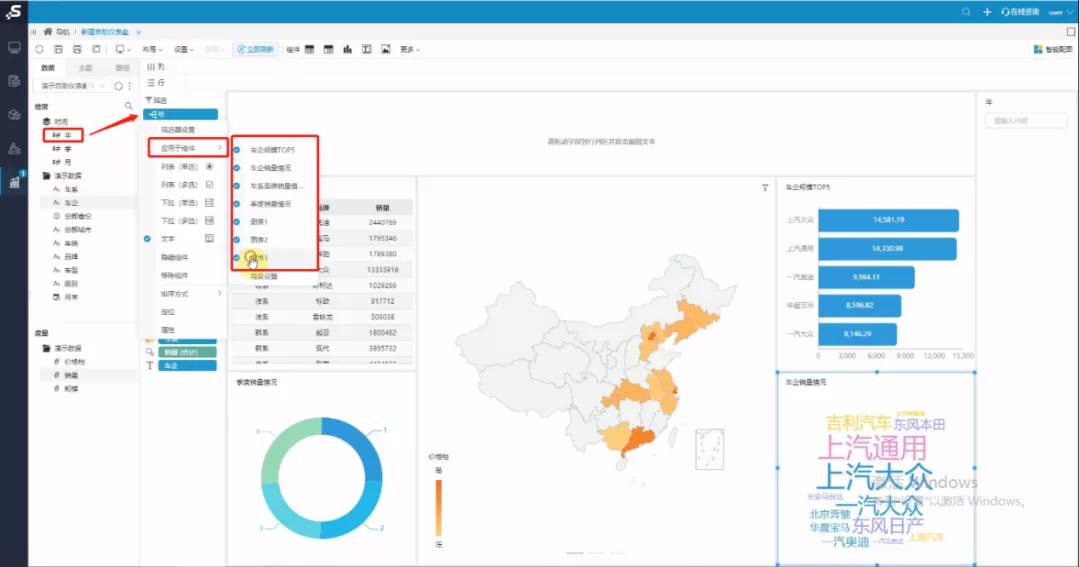Insert a cross-table component from toolbar
The width and height of the screenshot is (1080, 567).
329,50
